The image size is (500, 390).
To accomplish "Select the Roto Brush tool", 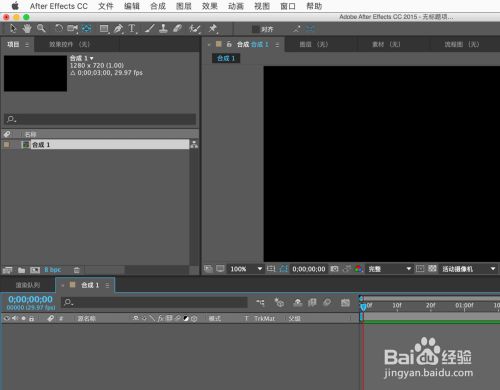I will pos(195,29).
